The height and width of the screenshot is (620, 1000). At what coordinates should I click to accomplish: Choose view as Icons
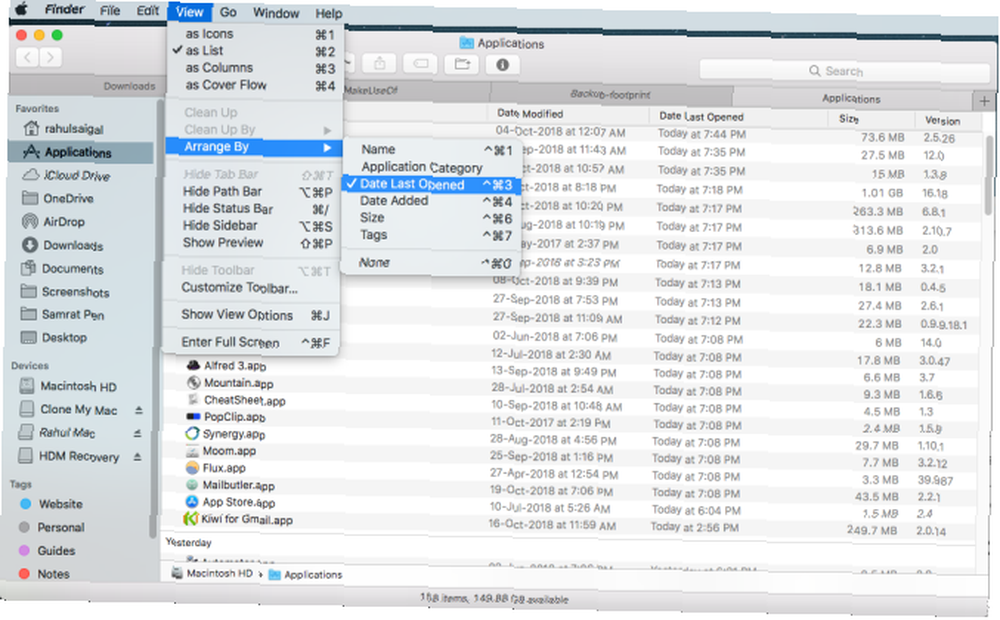coord(255,34)
